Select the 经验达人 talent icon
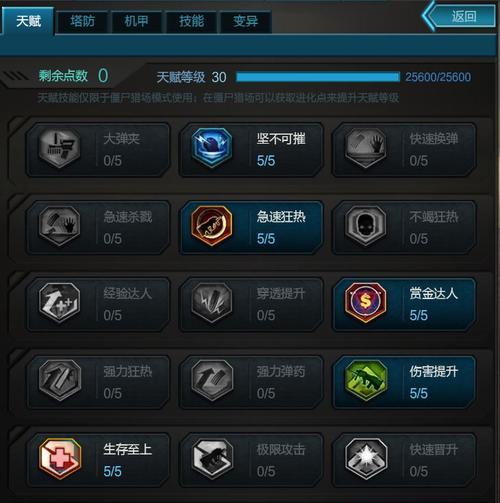500x503 pixels. 59,302
